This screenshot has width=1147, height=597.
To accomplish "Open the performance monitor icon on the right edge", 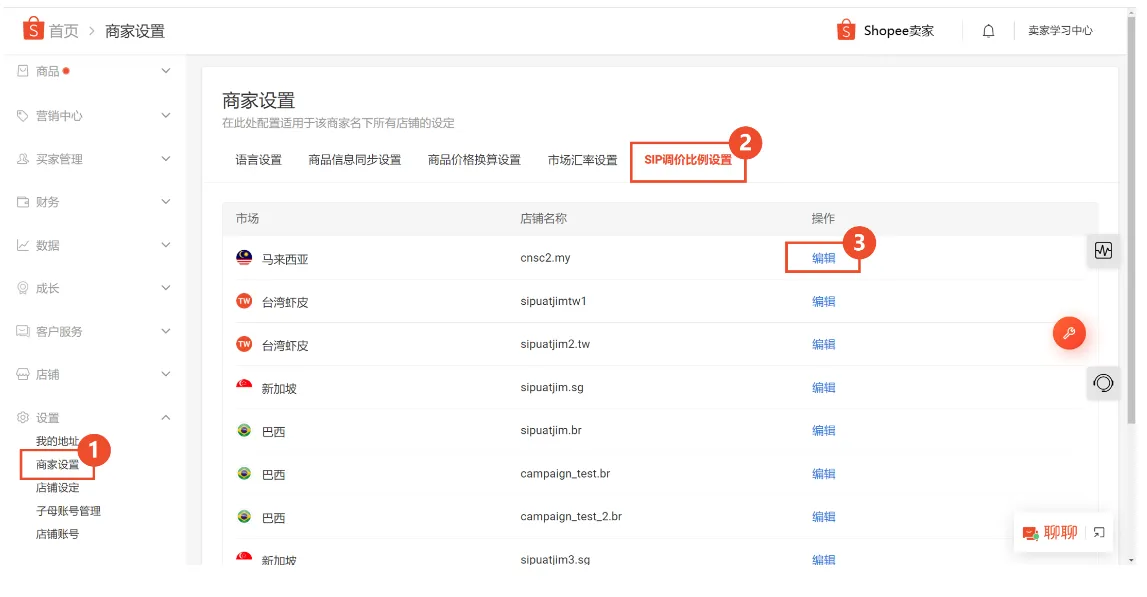I will tap(1103, 251).
